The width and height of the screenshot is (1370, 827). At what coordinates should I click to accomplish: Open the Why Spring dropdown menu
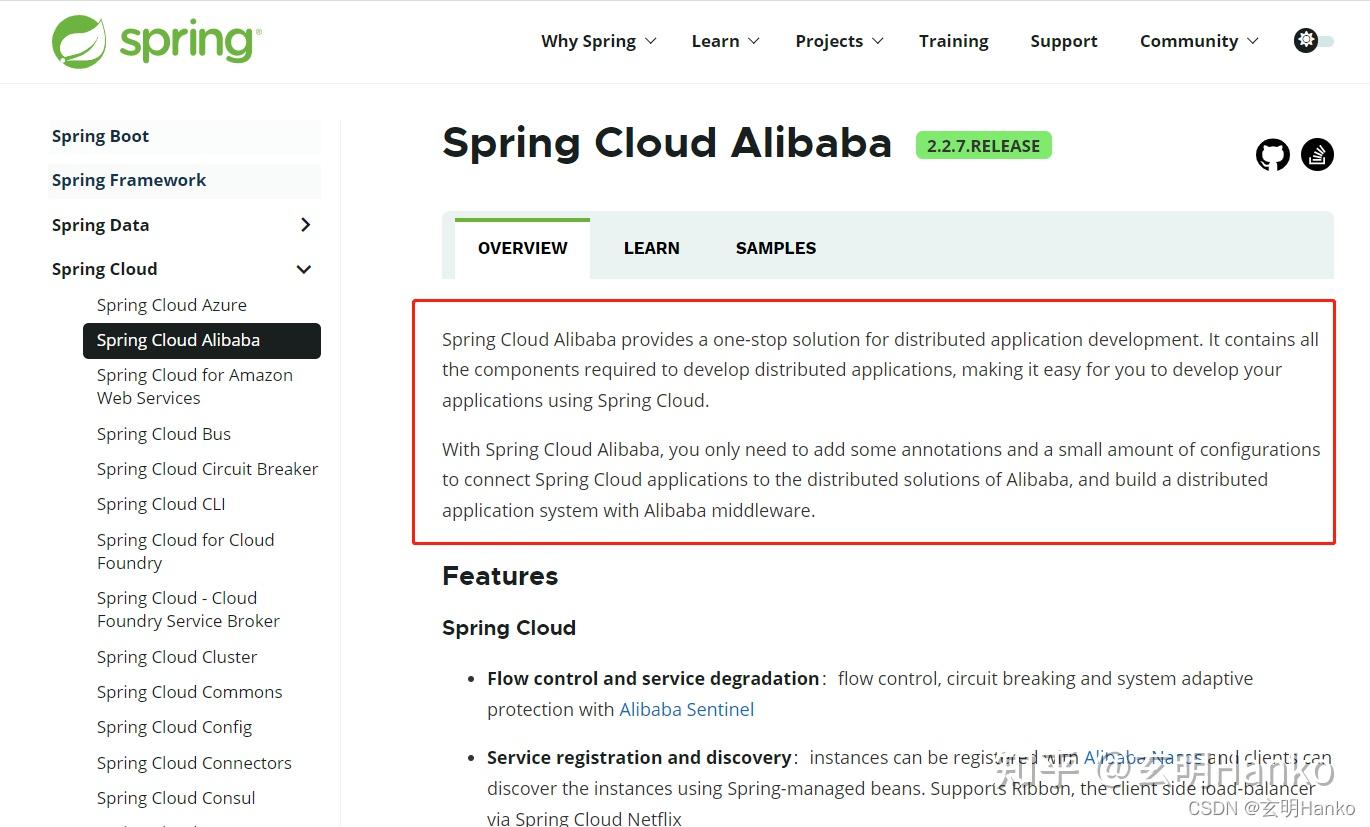click(598, 41)
